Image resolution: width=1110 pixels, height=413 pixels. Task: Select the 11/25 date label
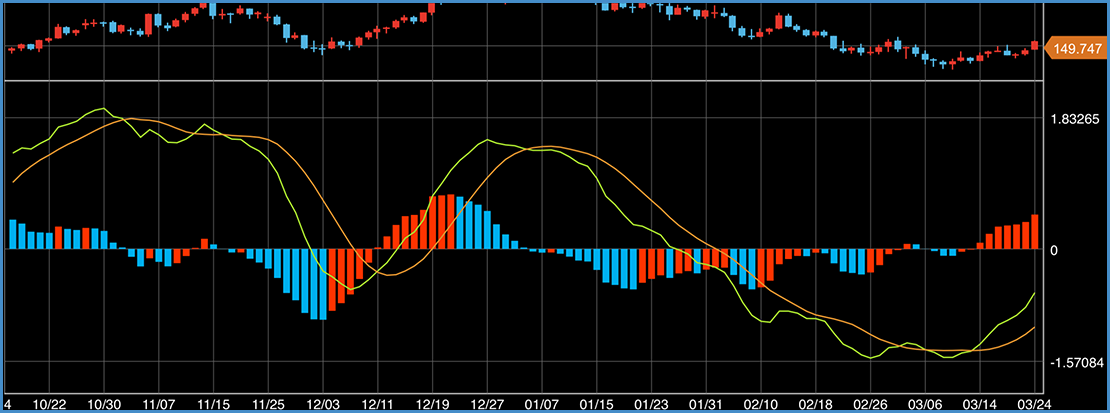pos(267,404)
